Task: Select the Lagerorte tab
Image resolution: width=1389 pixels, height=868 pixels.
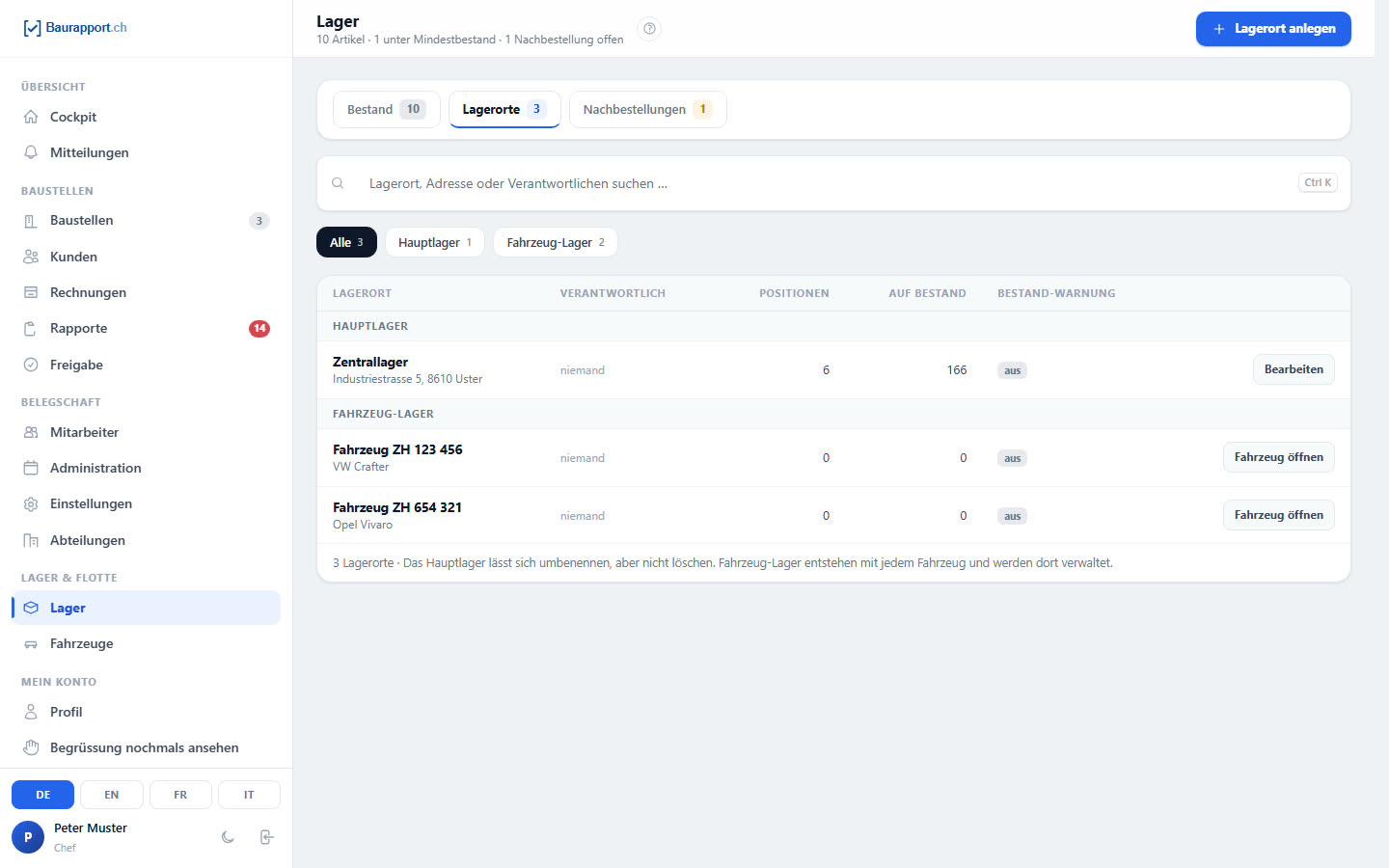Action: (x=504, y=109)
